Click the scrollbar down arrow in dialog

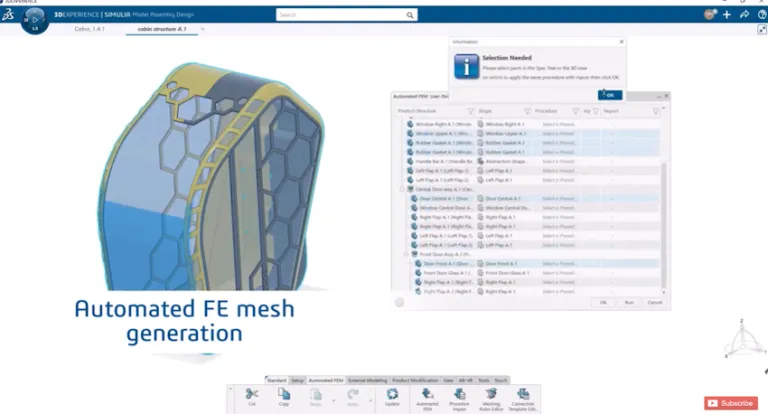coord(664,292)
